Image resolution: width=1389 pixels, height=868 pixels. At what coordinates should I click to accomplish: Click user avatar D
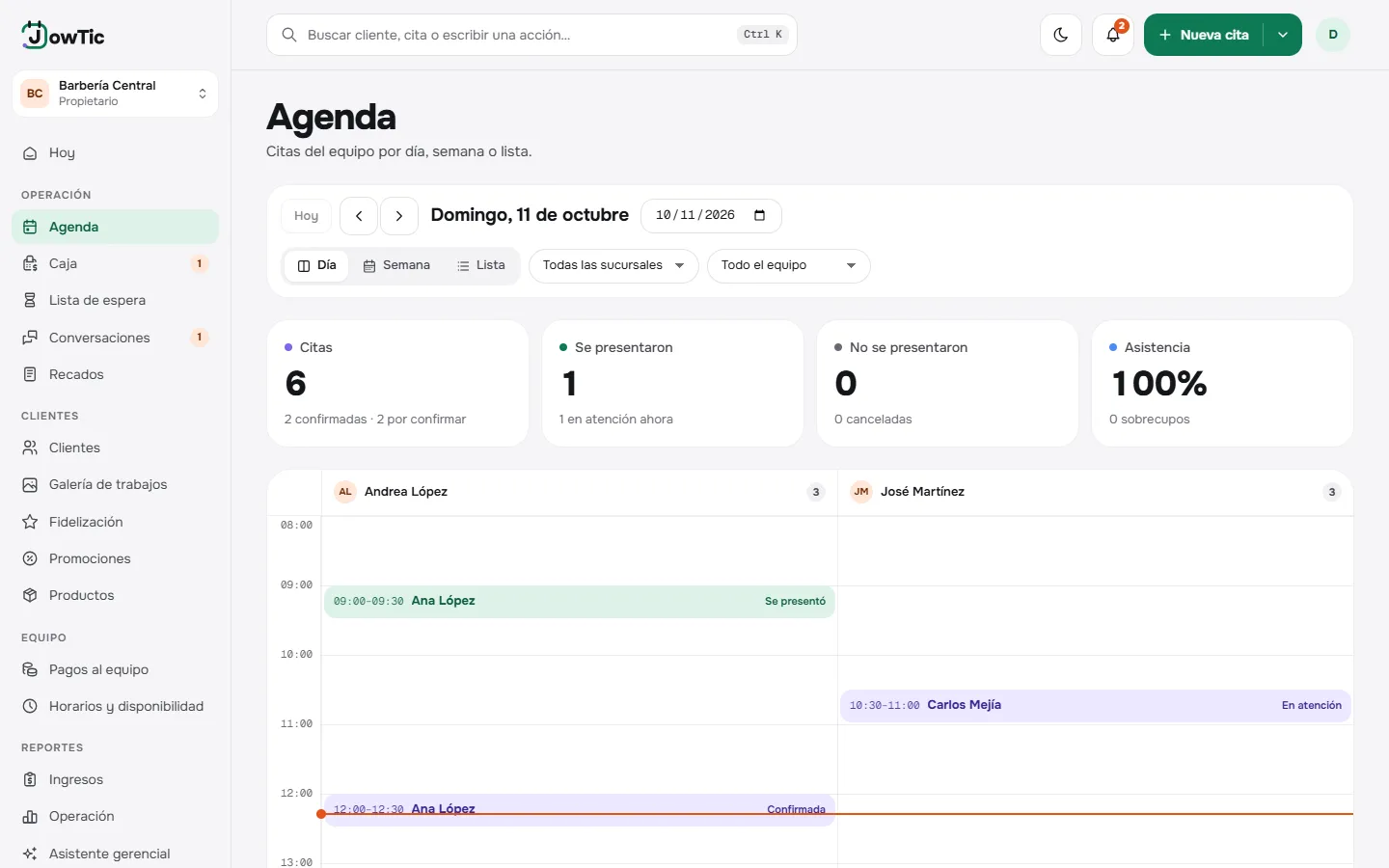(x=1333, y=35)
